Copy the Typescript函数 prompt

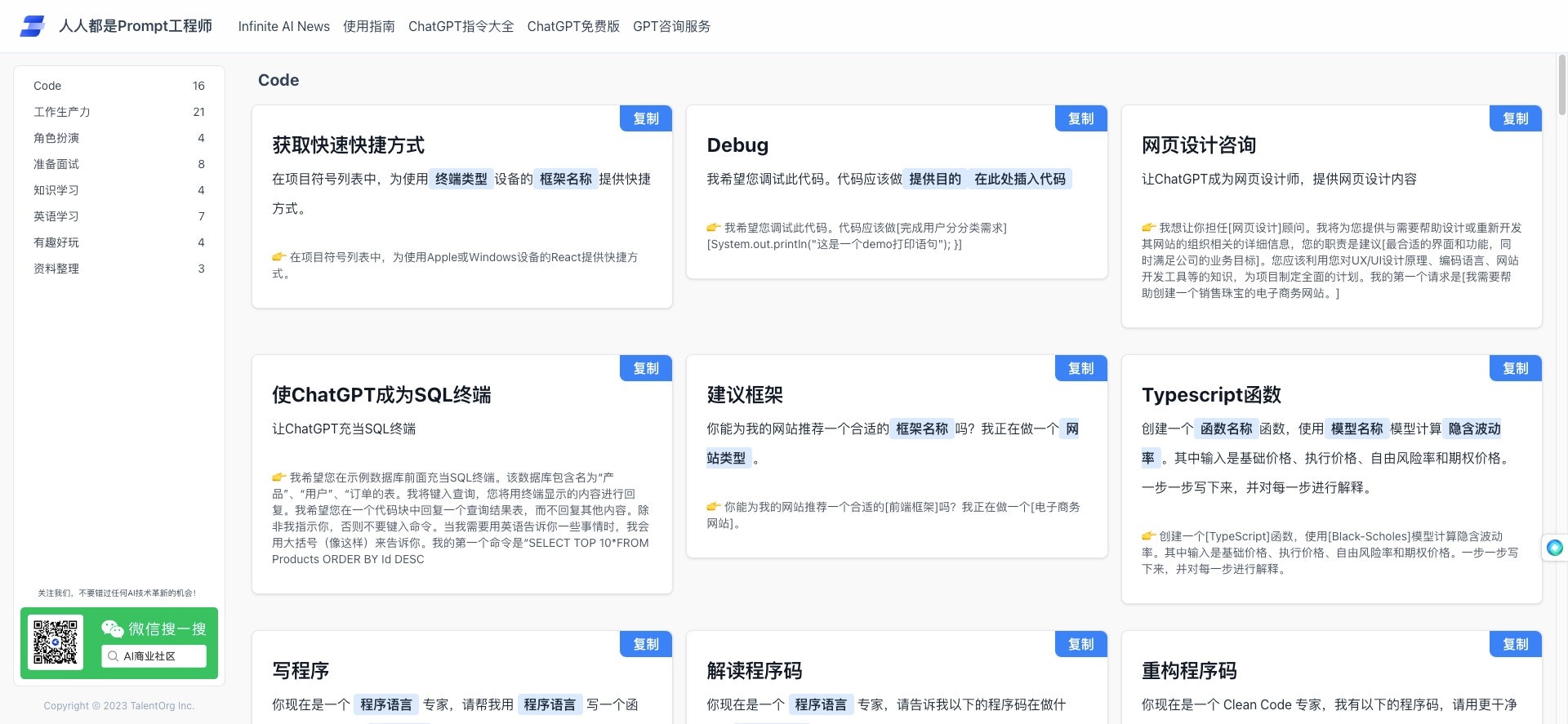(1516, 368)
